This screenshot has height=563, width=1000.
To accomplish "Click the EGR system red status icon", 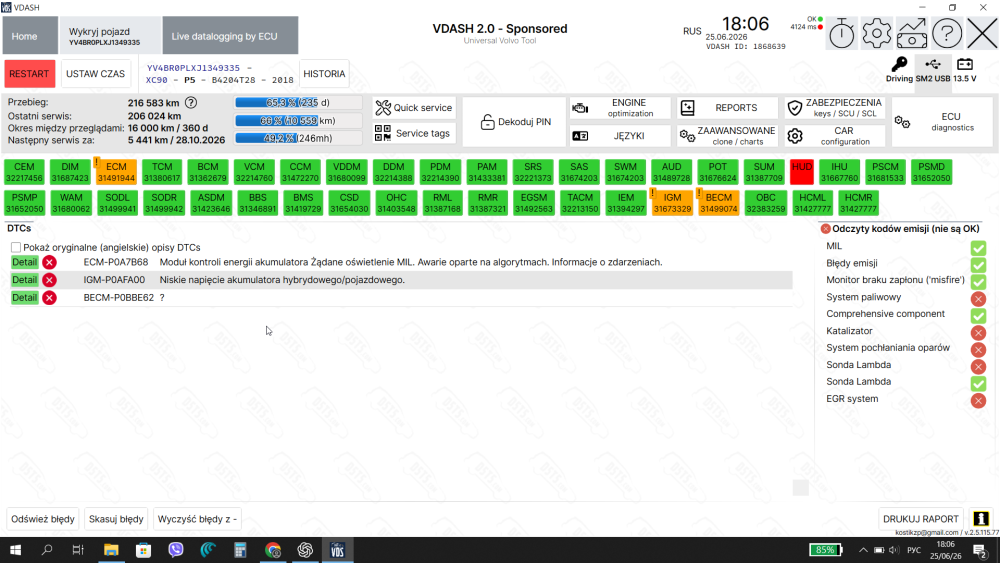I will (x=978, y=400).
